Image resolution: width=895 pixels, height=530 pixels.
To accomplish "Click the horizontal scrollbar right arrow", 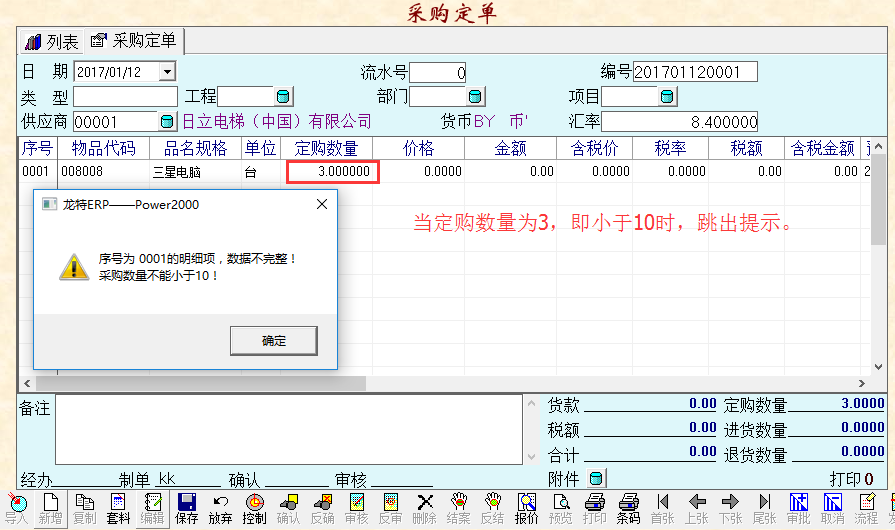I will (862, 383).
